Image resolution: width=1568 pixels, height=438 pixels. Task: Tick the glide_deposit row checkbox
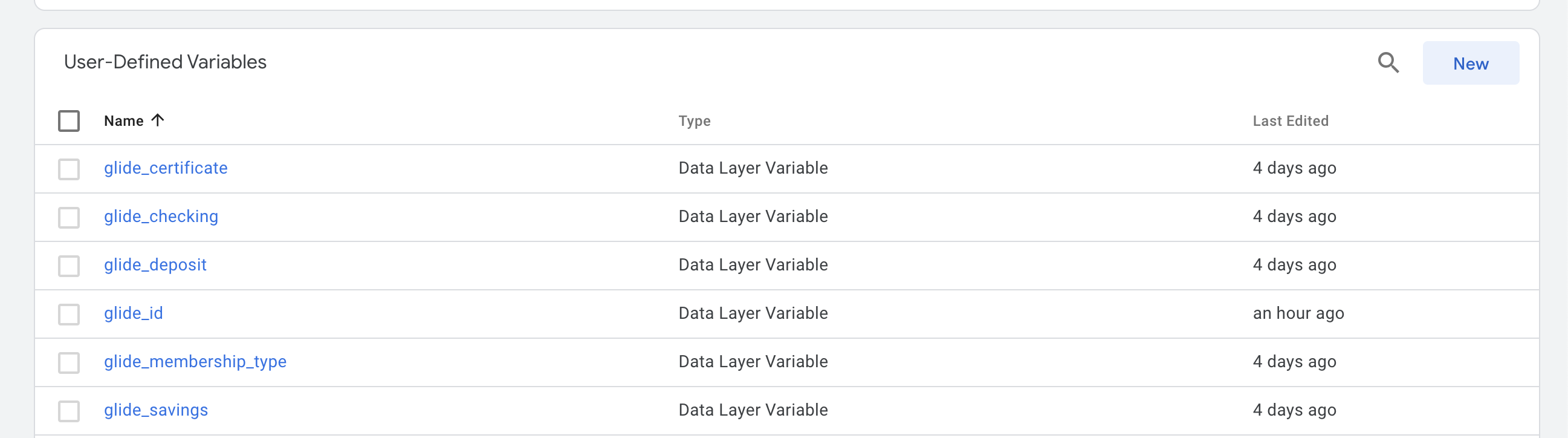coord(69,266)
